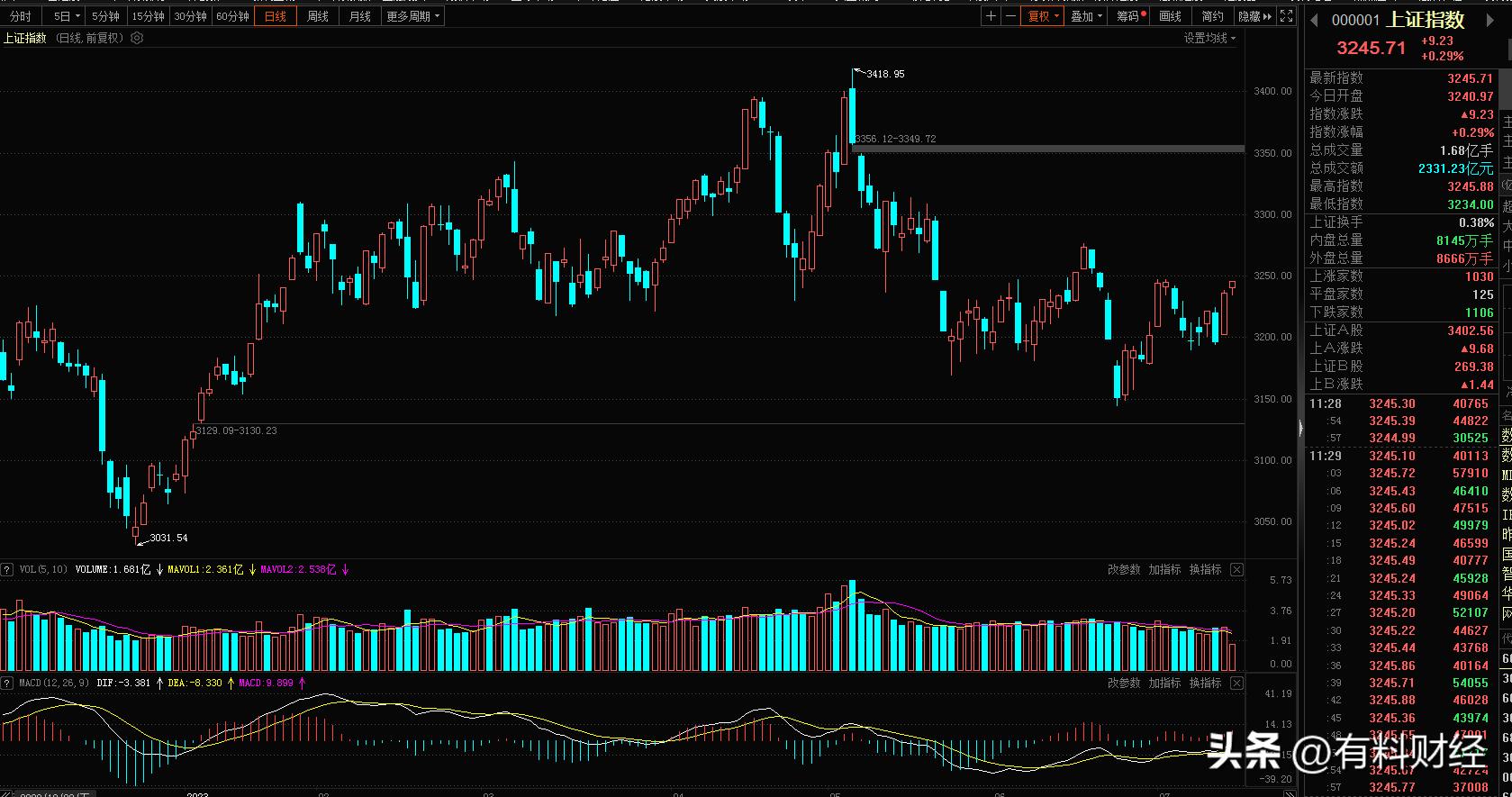Click 11:29 tick row in trade list
1512x797 pixels.
click(1399, 456)
